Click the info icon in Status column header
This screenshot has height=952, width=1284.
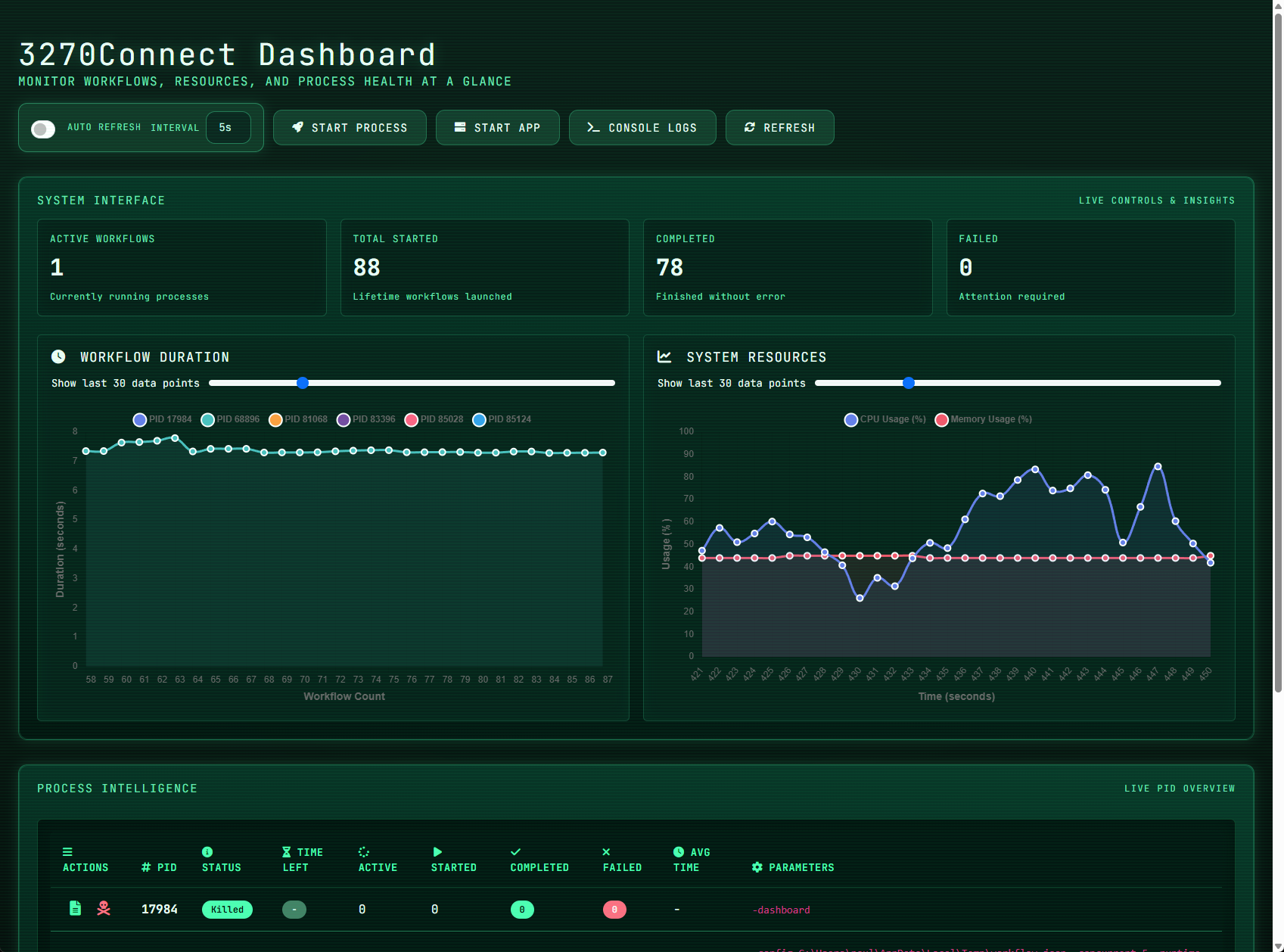pos(207,851)
